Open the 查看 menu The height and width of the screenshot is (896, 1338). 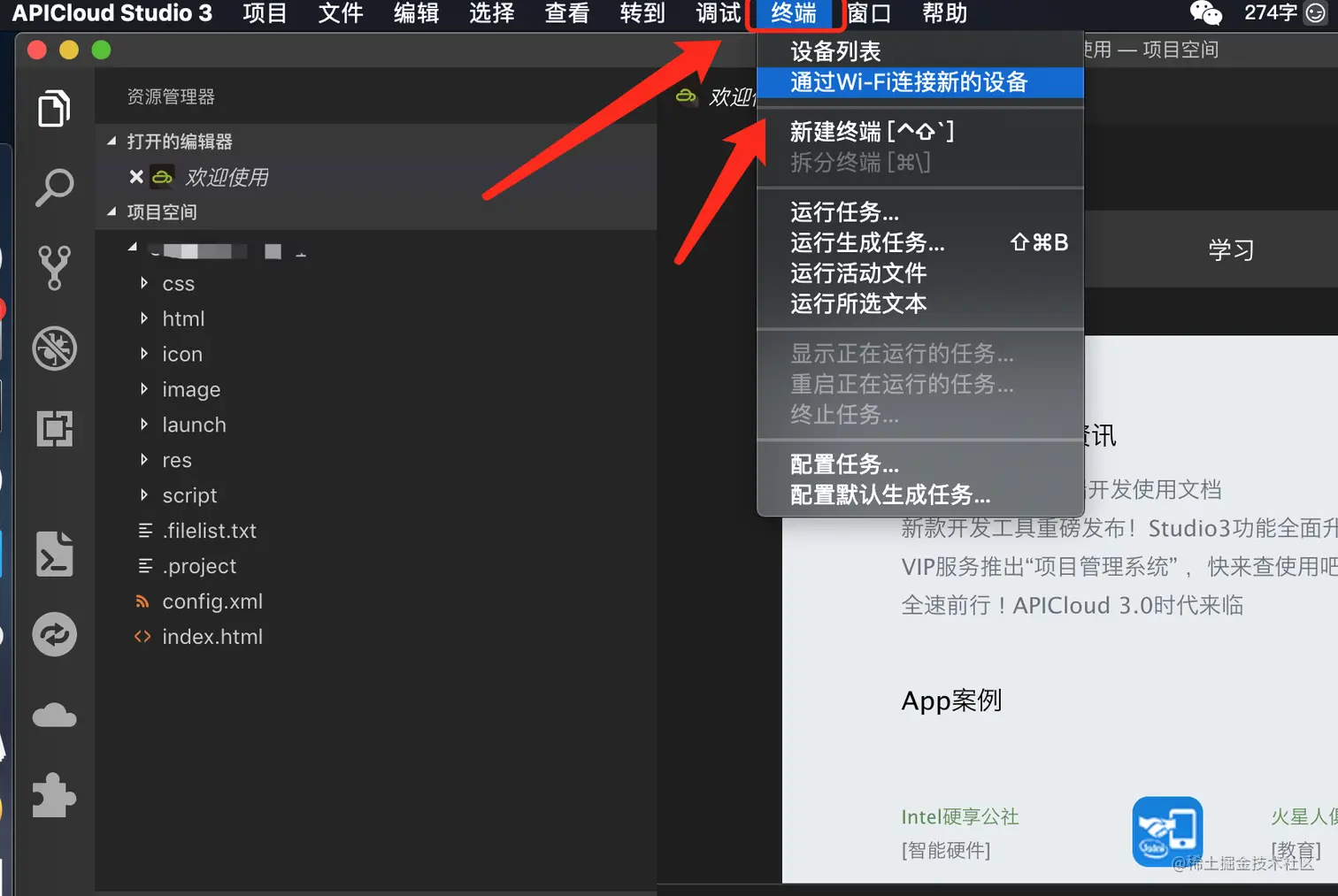pyautogui.click(x=567, y=13)
